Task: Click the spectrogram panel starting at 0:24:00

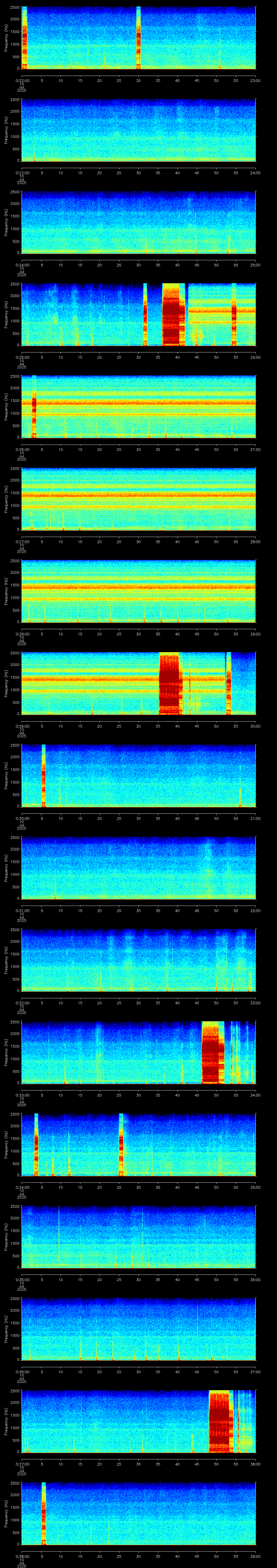Action: (139, 222)
